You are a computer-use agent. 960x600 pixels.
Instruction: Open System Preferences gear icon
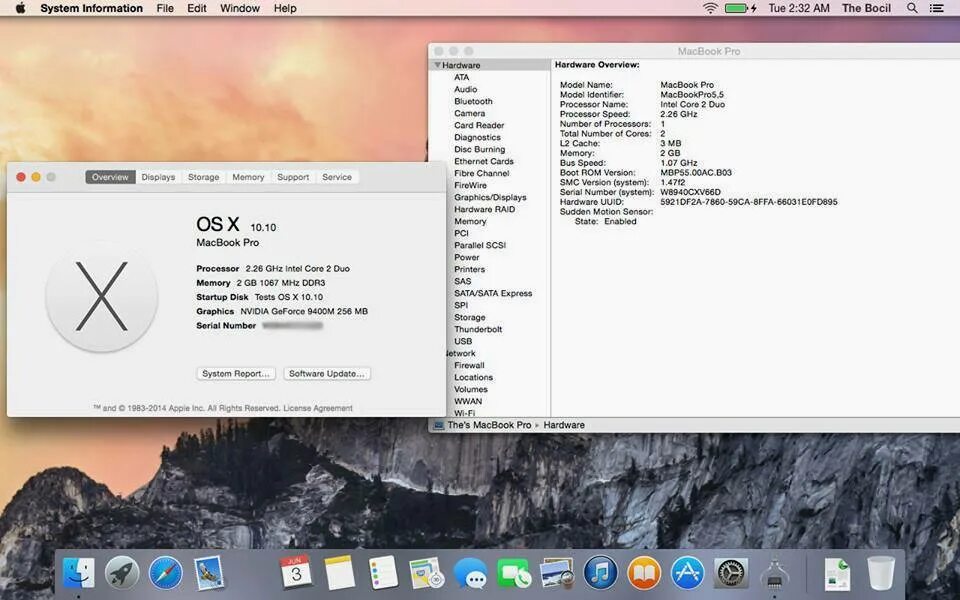pos(731,573)
